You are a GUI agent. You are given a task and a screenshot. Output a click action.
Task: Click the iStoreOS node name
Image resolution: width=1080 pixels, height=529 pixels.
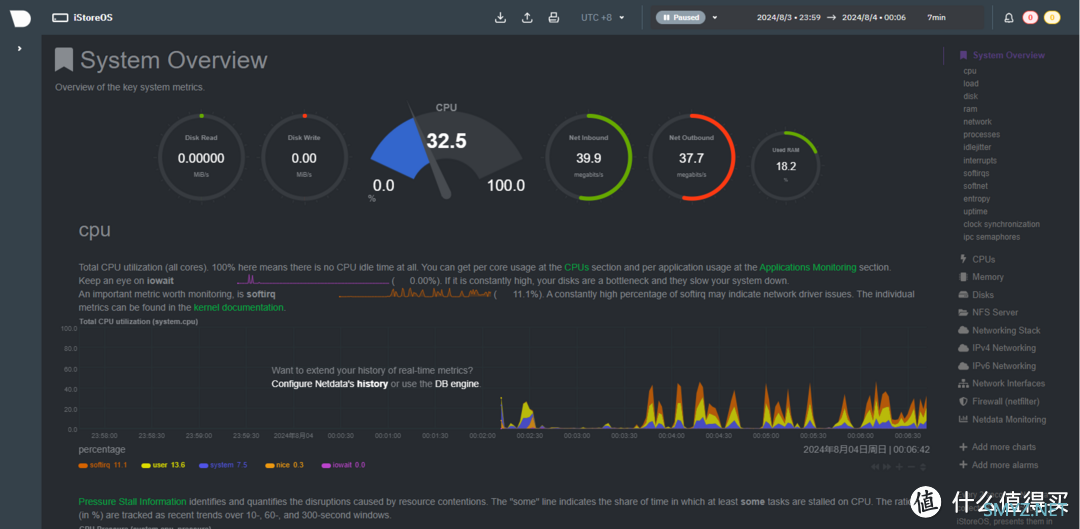tap(92, 18)
